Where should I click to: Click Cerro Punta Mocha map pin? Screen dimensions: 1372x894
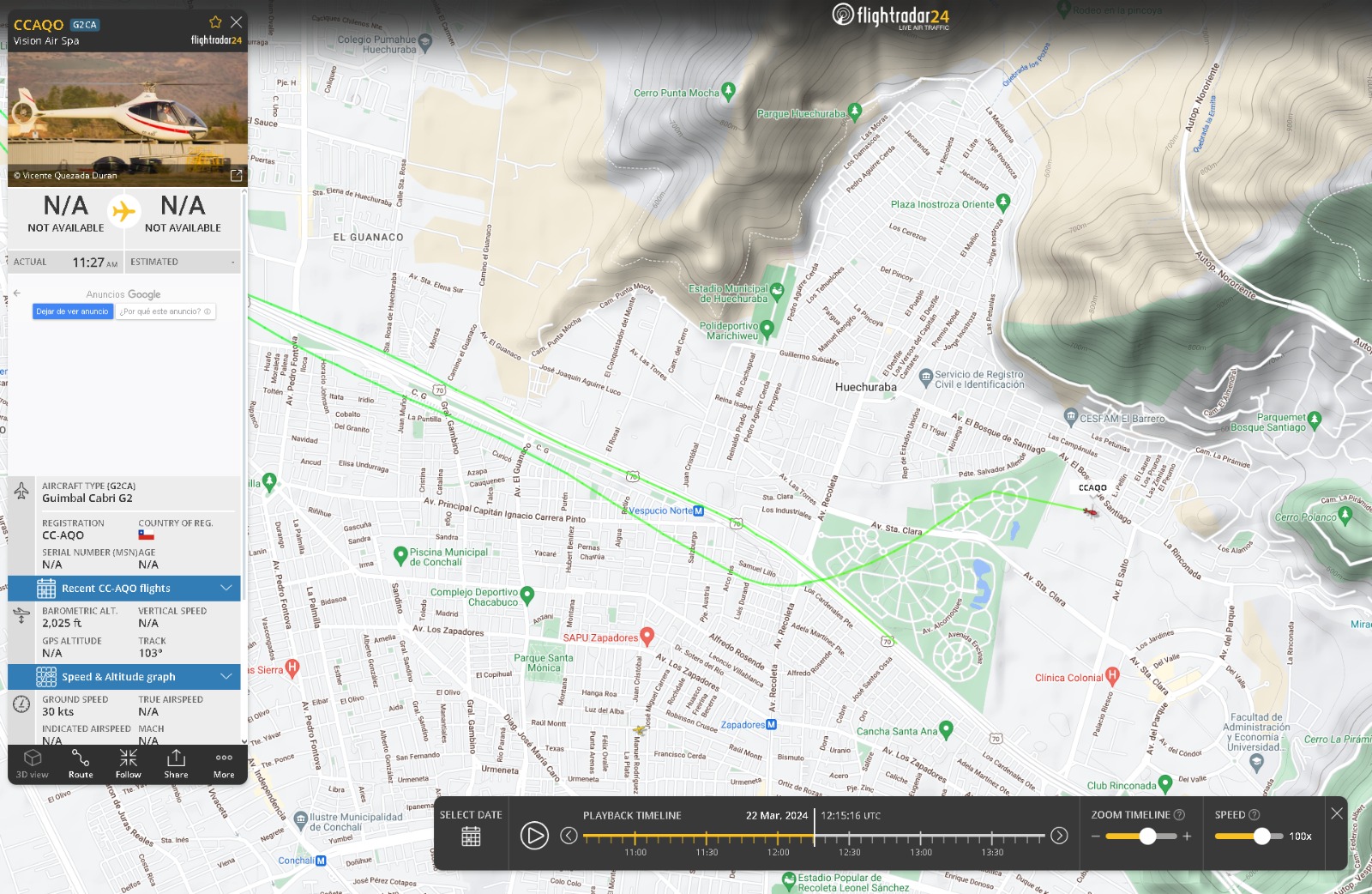pos(728,90)
